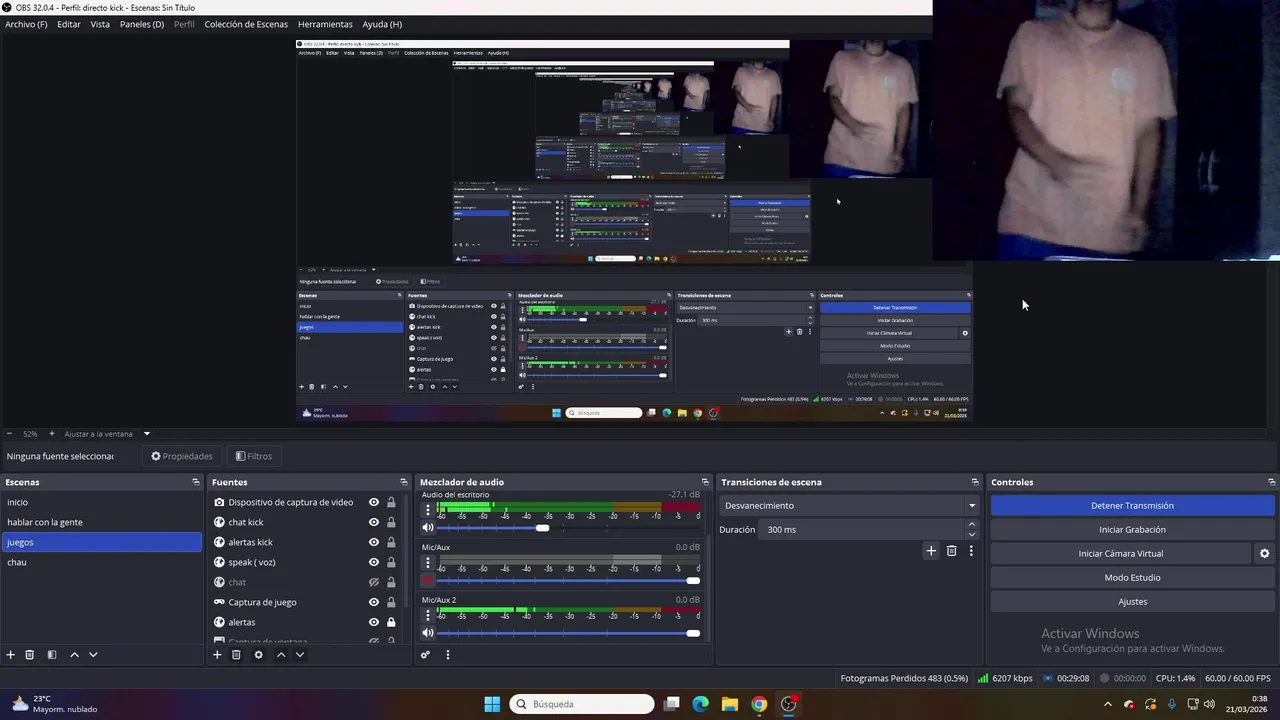1280x720 pixels.
Task: Hide the speak ( voz) source
Action: (374, 562)
